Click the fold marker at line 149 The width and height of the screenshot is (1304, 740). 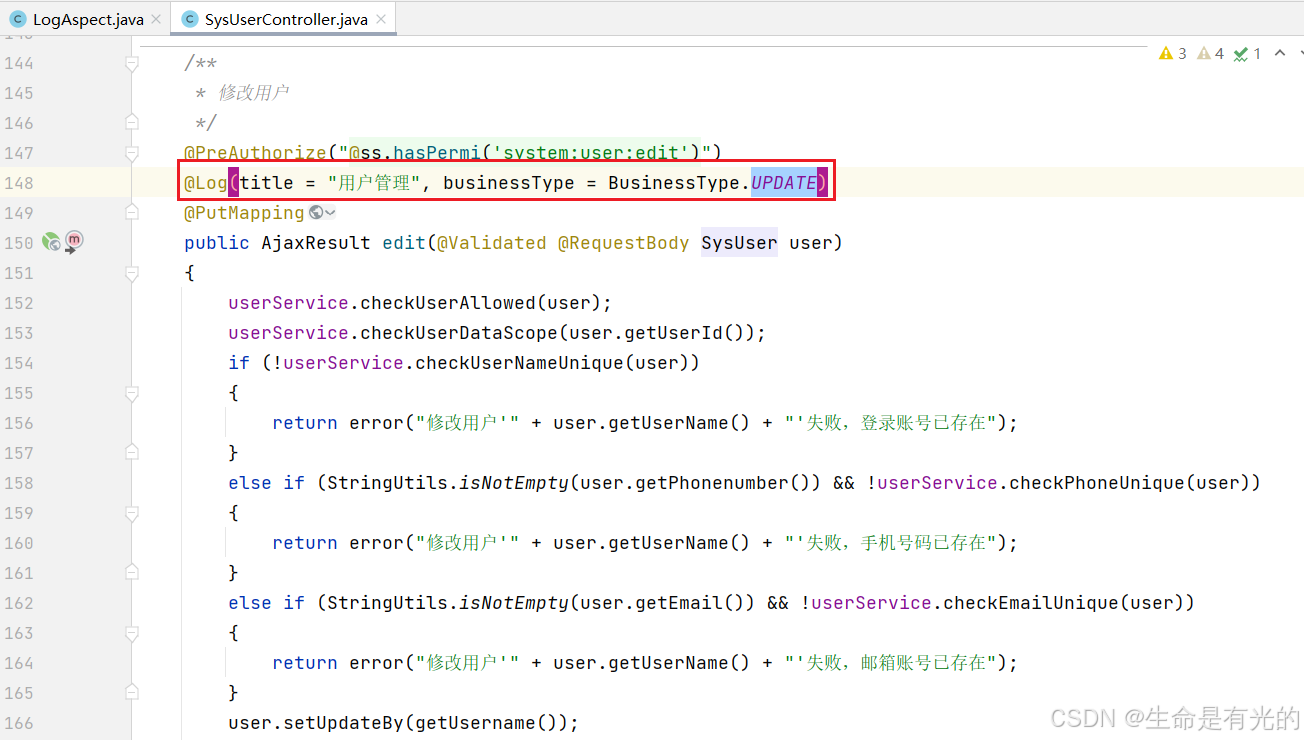(x=131, y=212)
